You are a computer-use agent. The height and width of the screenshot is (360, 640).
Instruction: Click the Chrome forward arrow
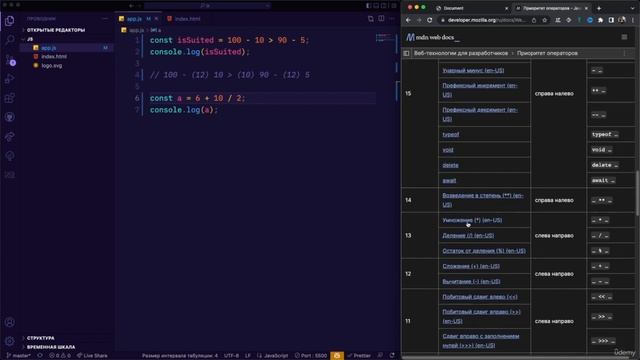pos(419,20)
